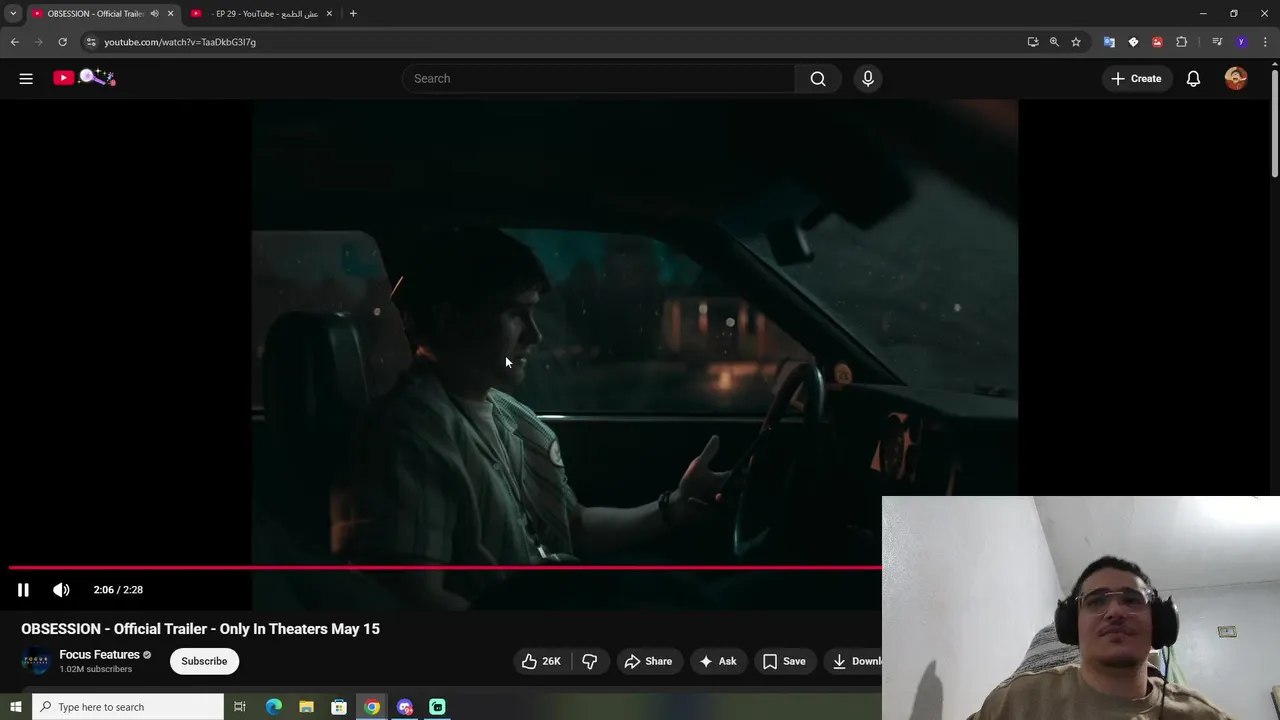View site information icon in address bar

(91, 42)
